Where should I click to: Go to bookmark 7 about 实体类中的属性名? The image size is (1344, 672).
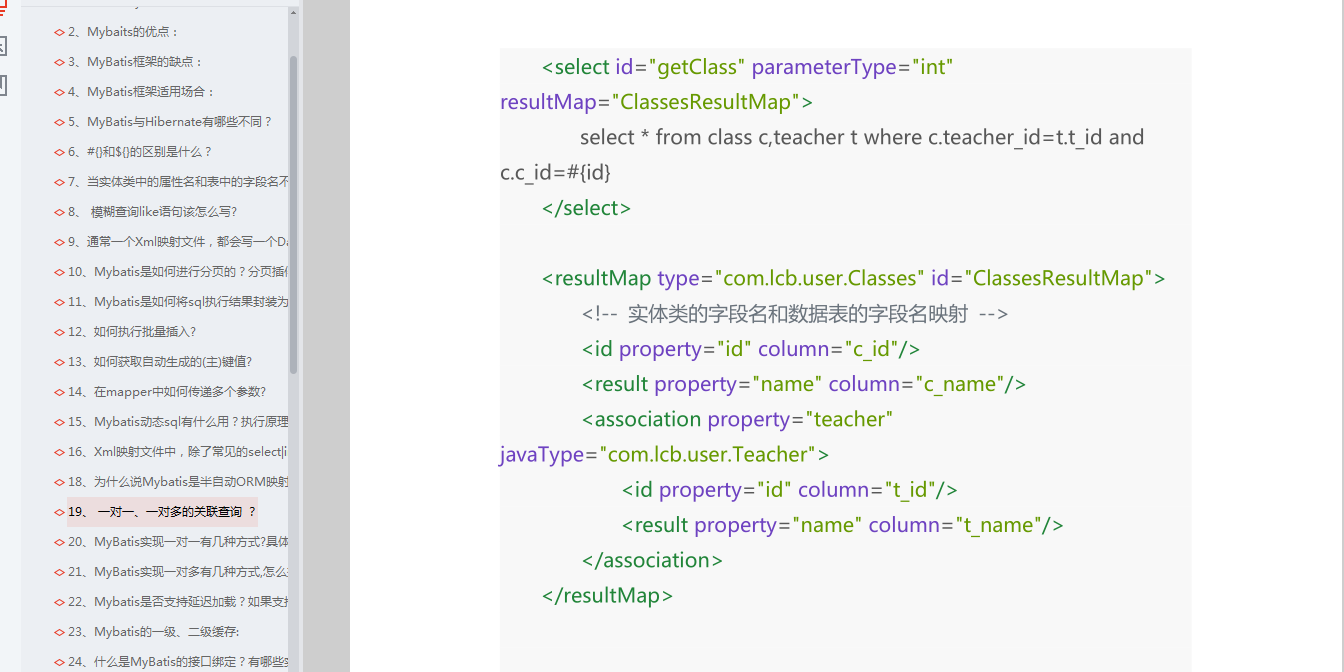tap(178, 182)
